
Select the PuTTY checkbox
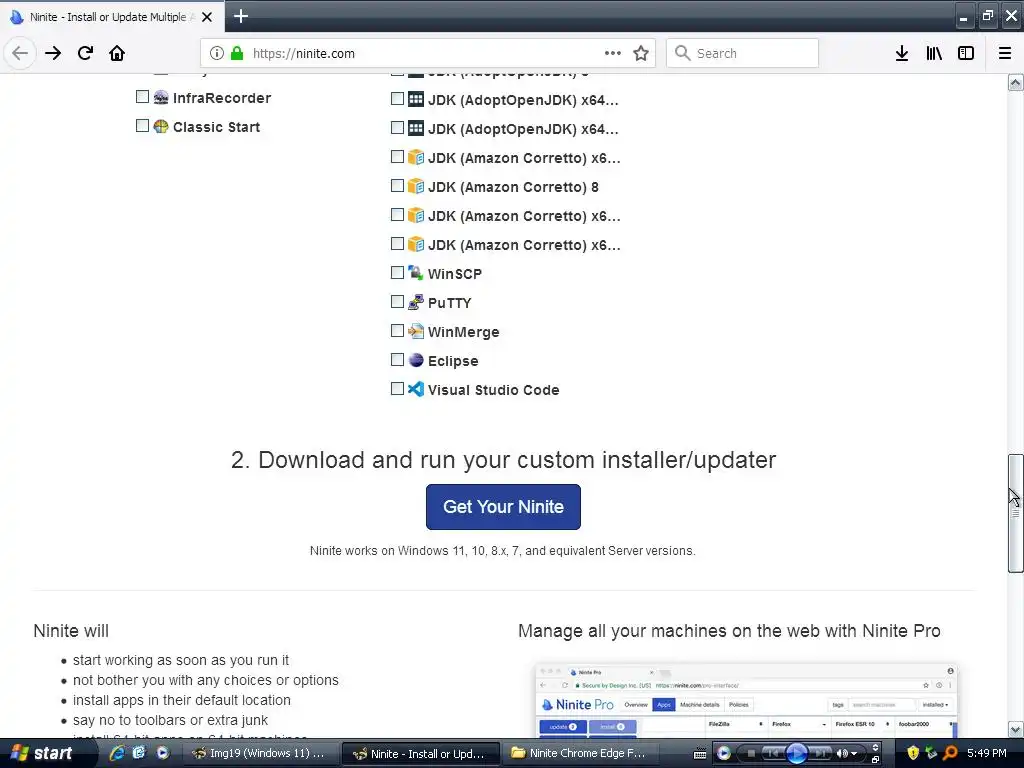pos(397,301)
